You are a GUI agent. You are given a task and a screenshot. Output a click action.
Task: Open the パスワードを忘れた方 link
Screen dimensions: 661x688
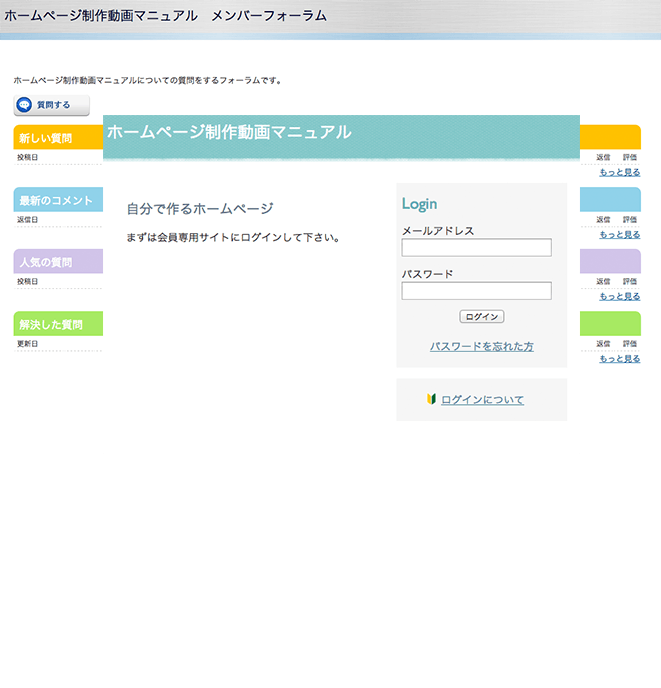tap(481, 347)
